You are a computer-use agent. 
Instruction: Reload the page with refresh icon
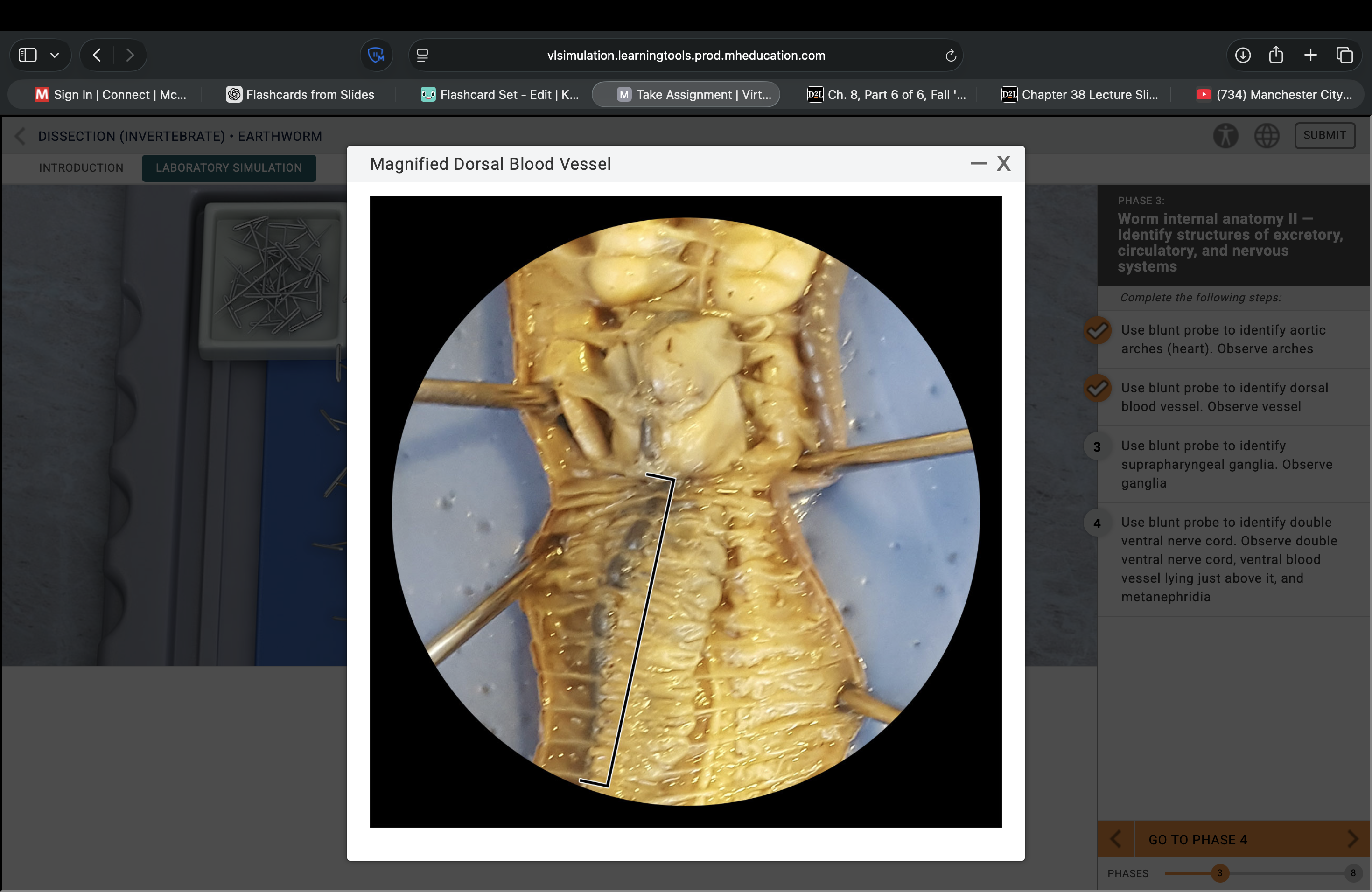coord(951,56)
